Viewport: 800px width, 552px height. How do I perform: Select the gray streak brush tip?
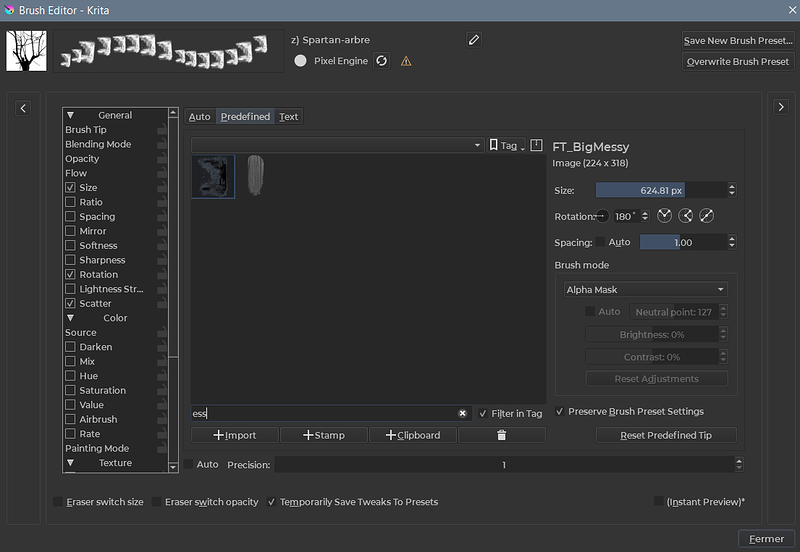(256, 175)
